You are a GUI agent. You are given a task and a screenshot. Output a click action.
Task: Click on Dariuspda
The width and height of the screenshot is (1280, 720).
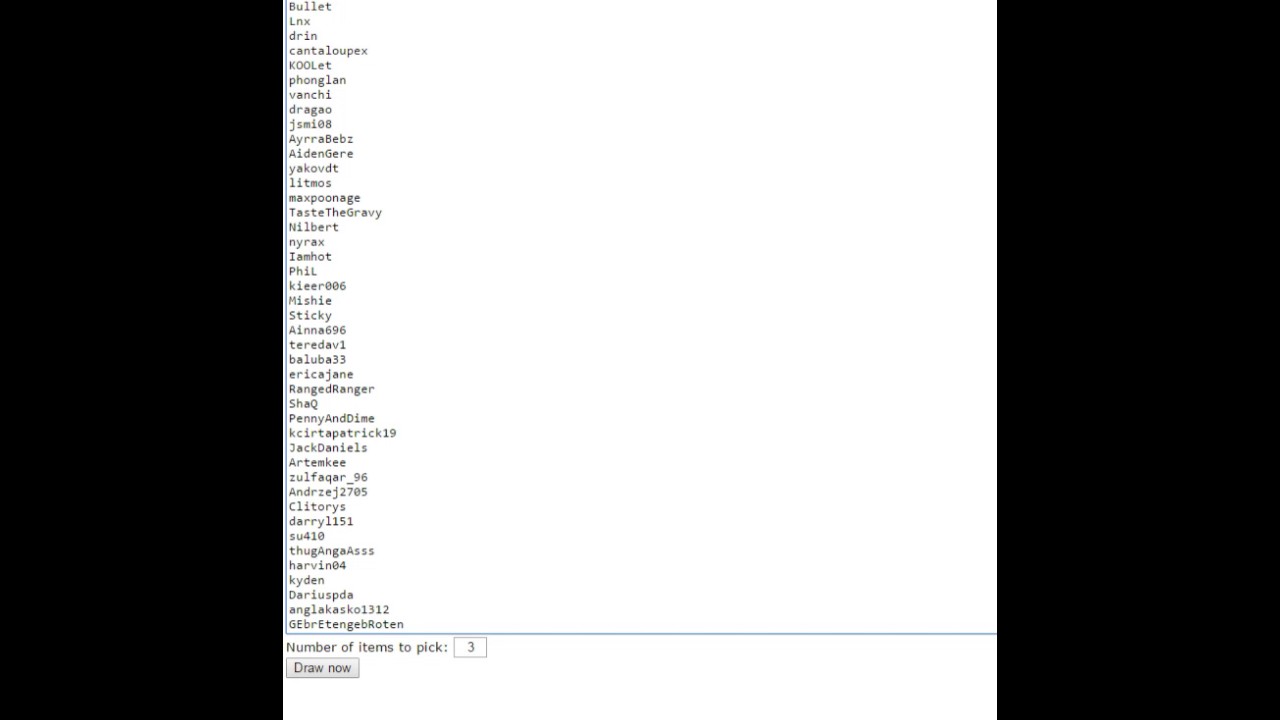point(321,594)
